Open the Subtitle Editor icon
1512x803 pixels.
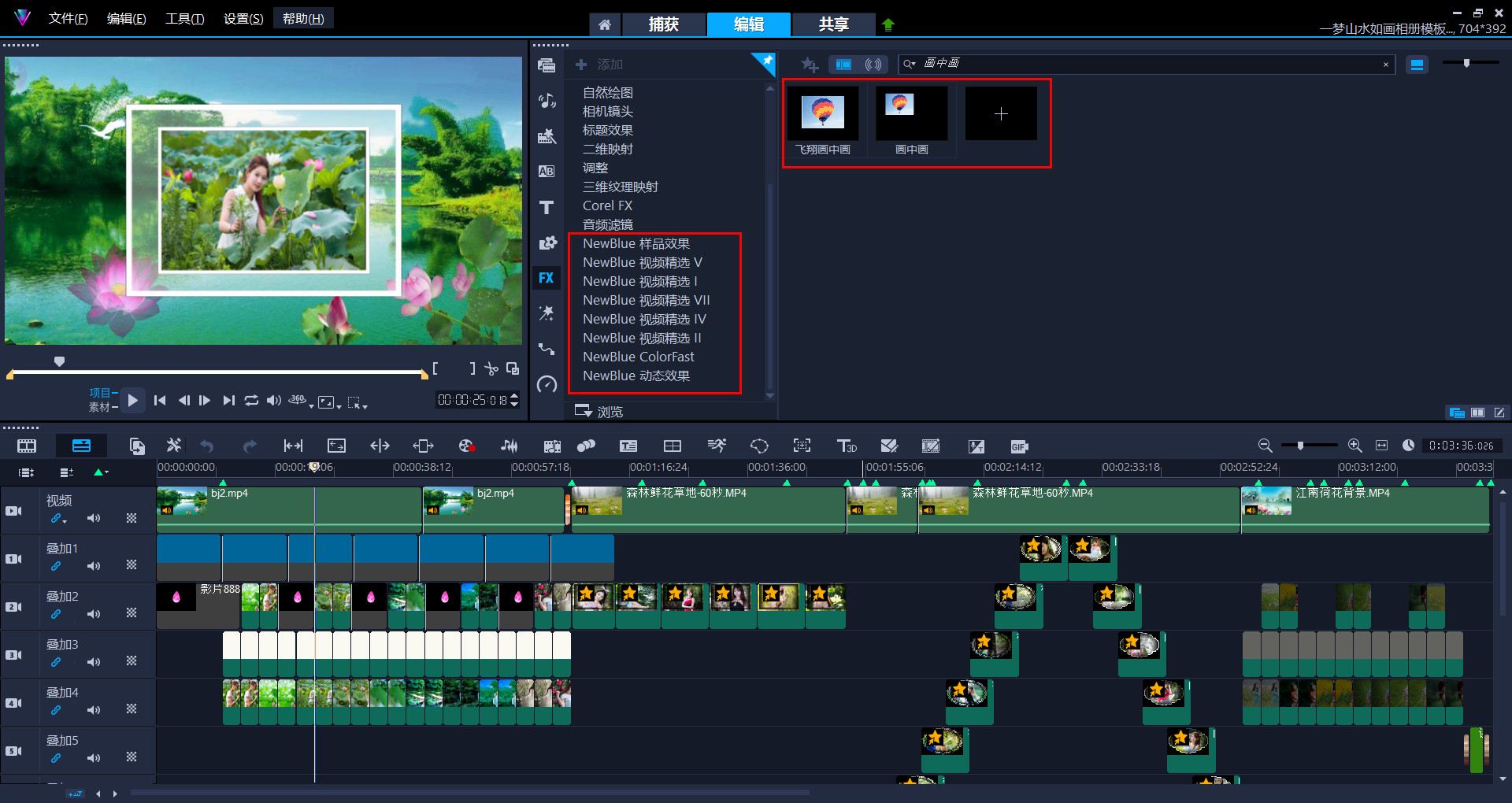point(628,446)
